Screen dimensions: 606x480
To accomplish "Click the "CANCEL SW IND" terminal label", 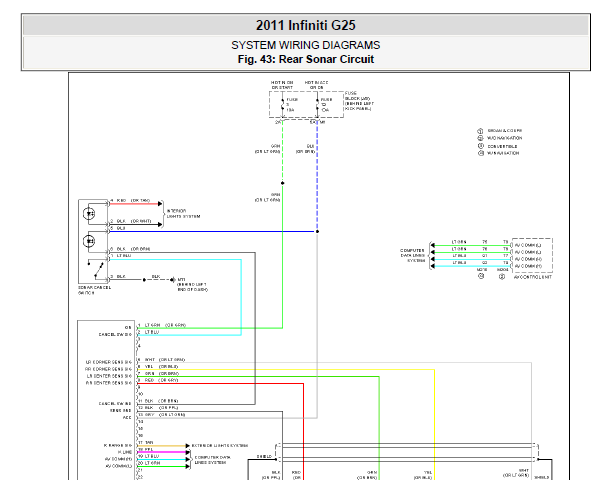I will (x=115, y=403).
